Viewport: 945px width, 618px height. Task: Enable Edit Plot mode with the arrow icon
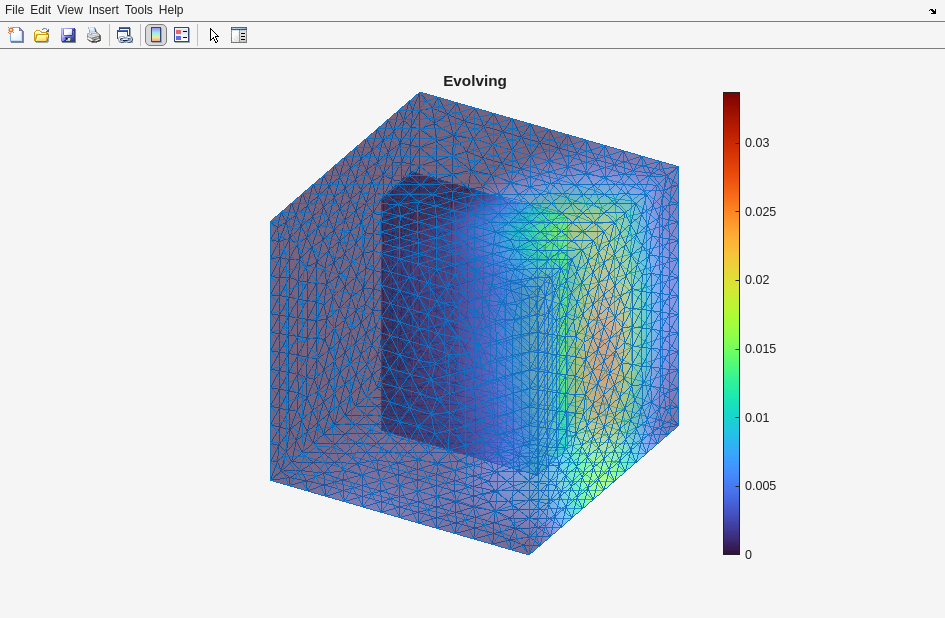[213, 35]
